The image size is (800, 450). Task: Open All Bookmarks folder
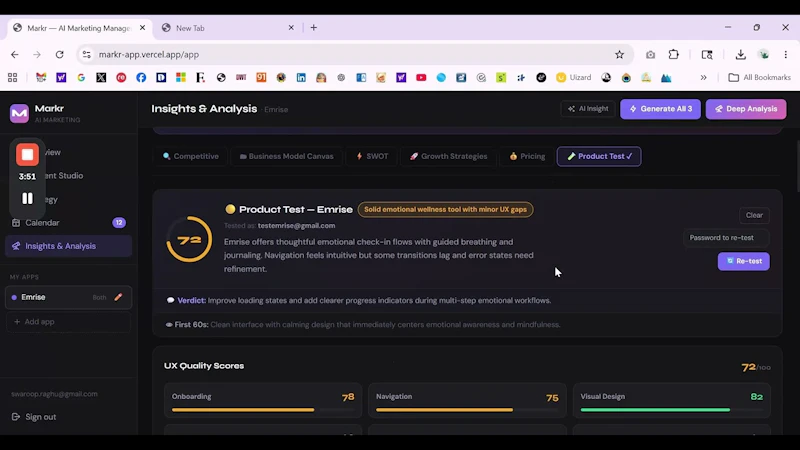[760, 78]
